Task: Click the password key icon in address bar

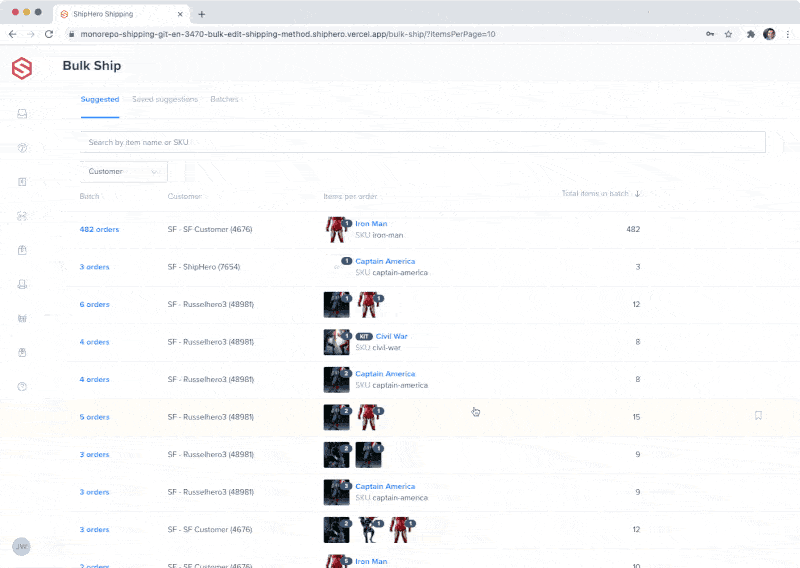Action: tap(710, 34)
